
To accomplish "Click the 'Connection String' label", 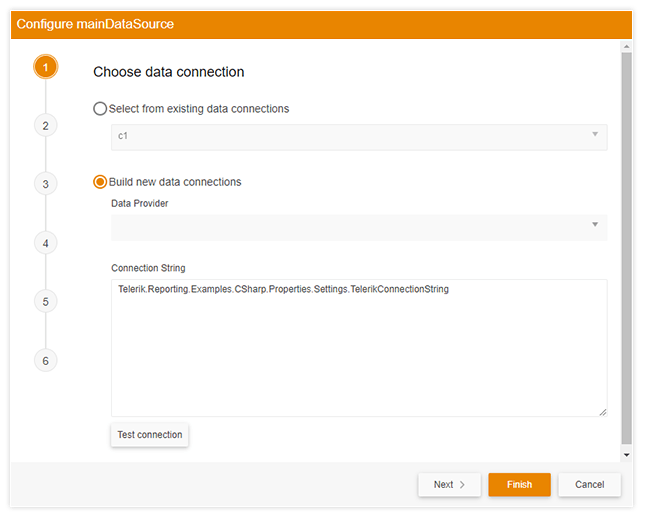I will (x=148, y=268).
